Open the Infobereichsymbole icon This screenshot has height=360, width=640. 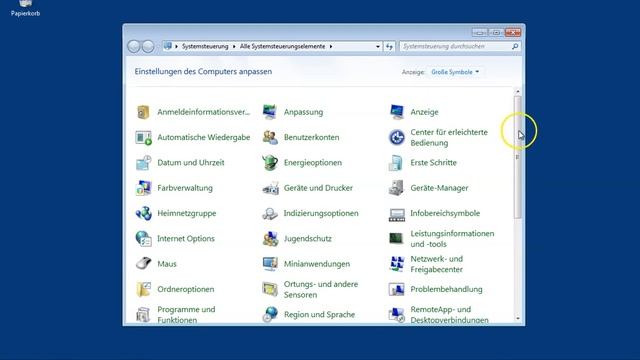(396, 214)
